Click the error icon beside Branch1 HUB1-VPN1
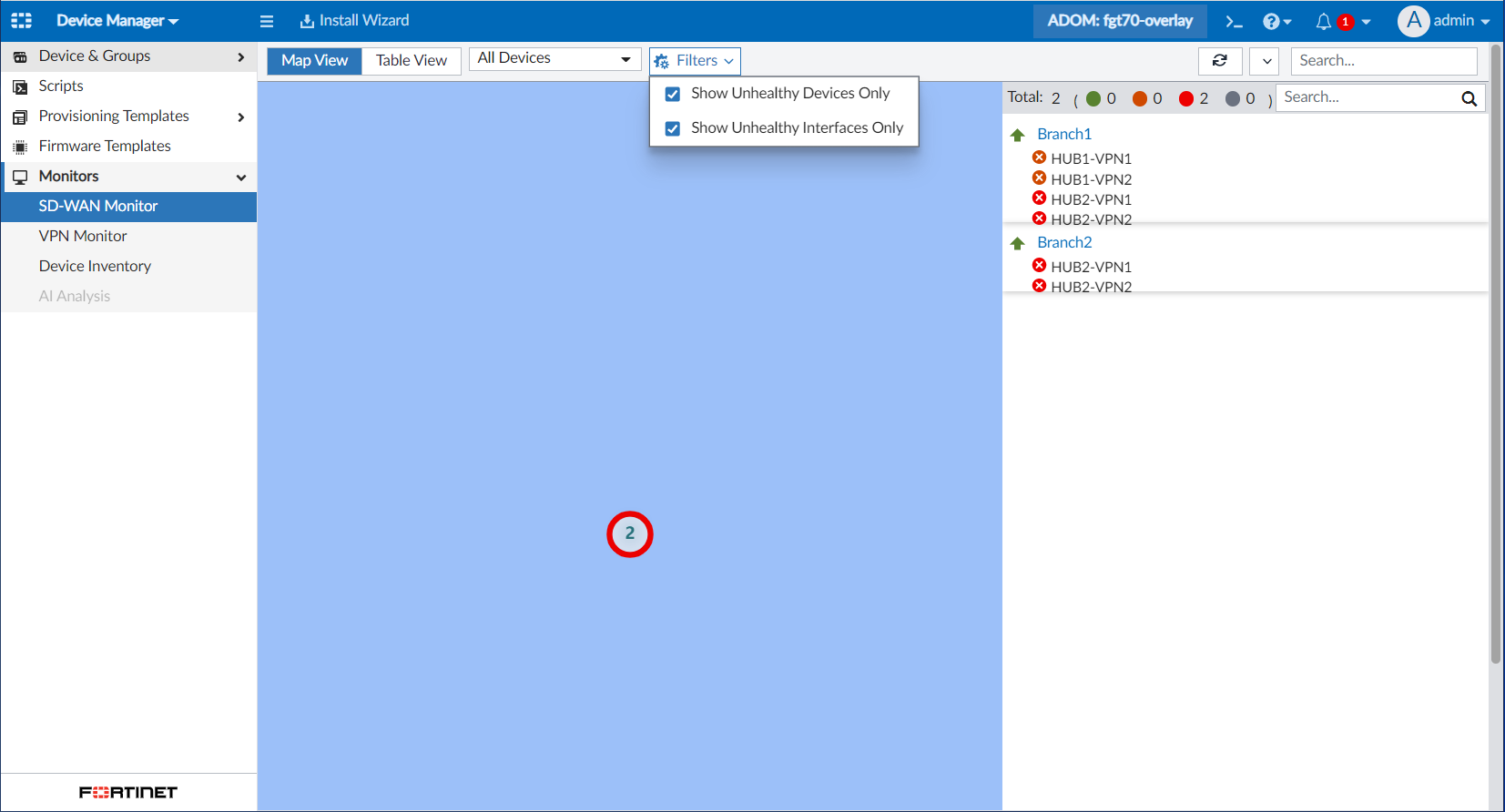Viewport: 1505px width, 812px height. pos(1039,157)
